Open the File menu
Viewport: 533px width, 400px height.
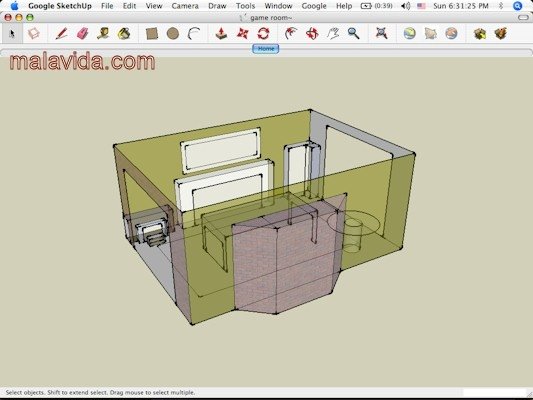pyautogui.click(x=107, y=6)
